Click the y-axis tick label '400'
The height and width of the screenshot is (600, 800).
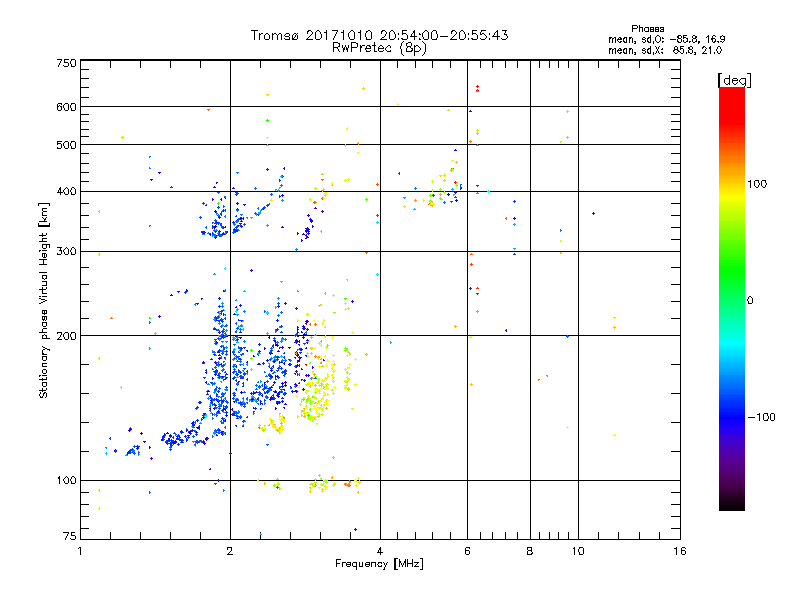coord(66,192)
